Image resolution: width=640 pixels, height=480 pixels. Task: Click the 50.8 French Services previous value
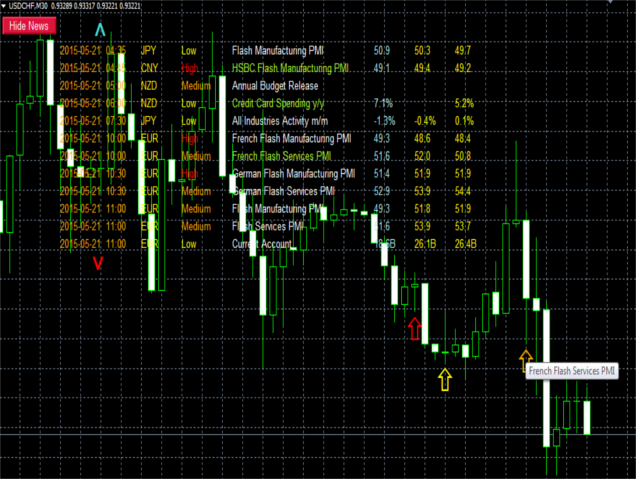click(462, 156)
